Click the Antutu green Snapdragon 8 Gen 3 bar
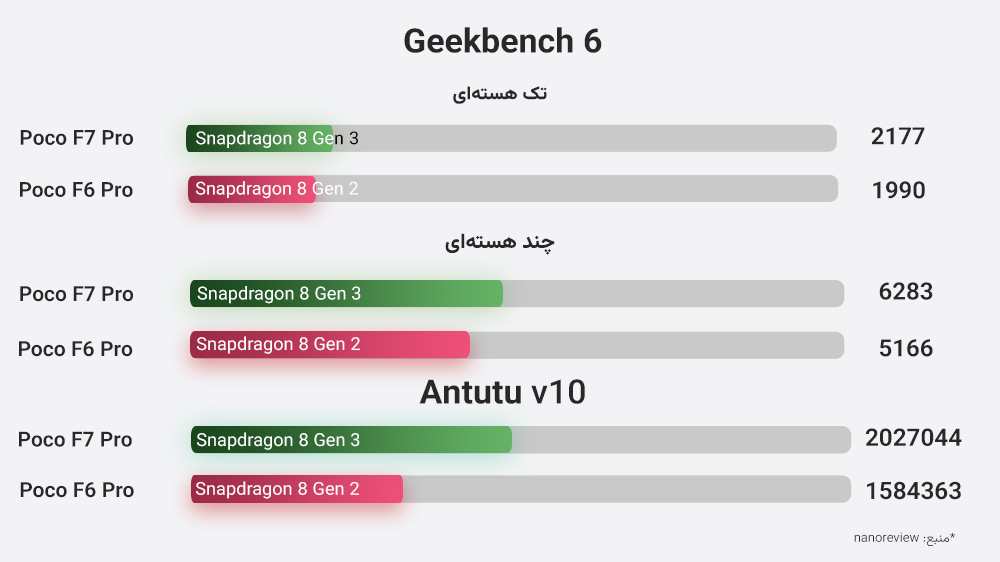Image resolution: width=1000 pixels, height=562 pixels. coord(351,440)
